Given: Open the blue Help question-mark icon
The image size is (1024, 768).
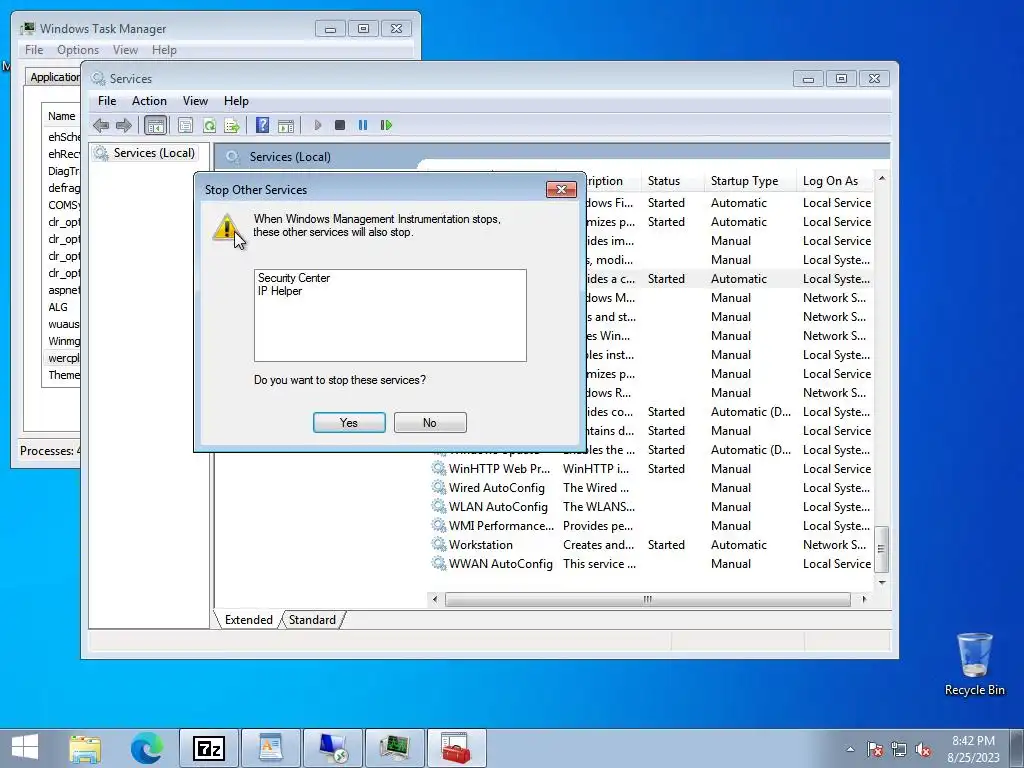Looking at the screenshot, I should coord(263,125).
